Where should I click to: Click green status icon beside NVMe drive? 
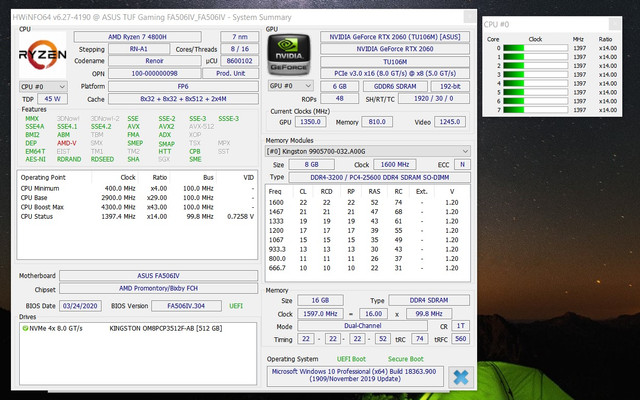click(25, 328)
